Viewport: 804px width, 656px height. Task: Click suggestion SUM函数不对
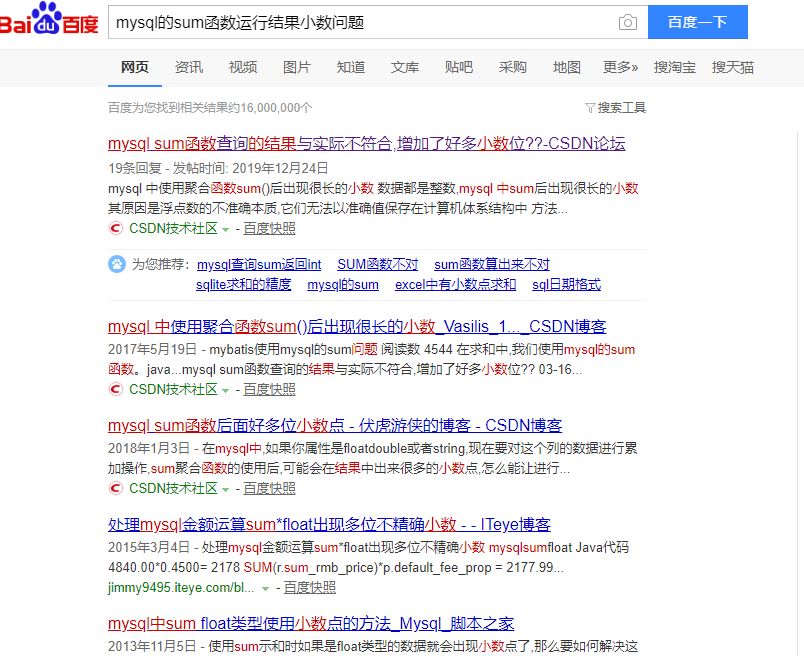tap(377, 265)
